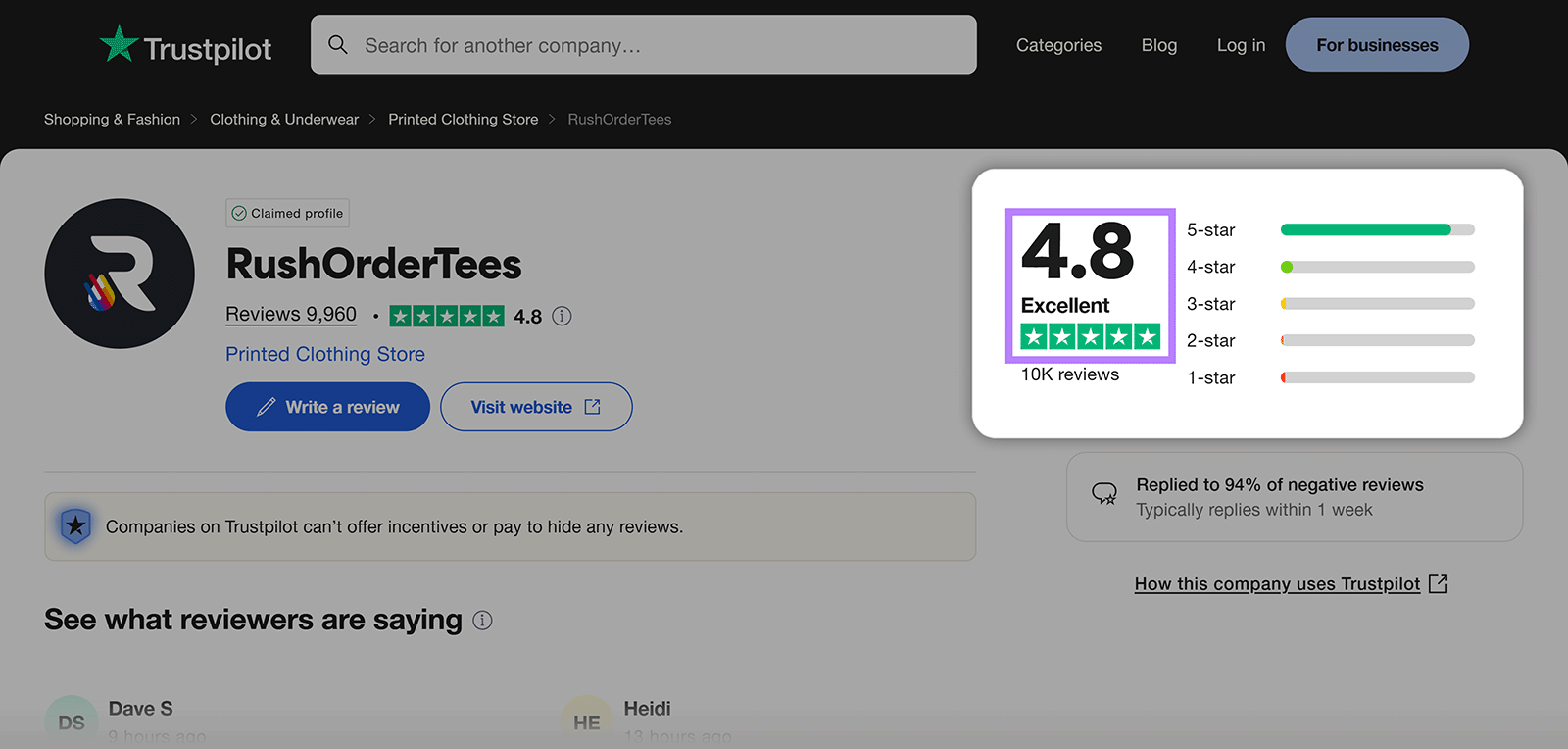Click the RushOrderTees company logo
This screenshot has height=749, width=1568.
[119, 274]
